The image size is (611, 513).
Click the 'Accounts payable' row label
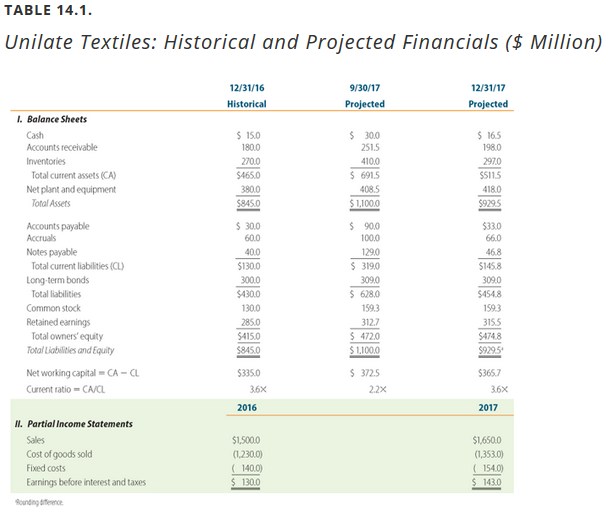58,226
